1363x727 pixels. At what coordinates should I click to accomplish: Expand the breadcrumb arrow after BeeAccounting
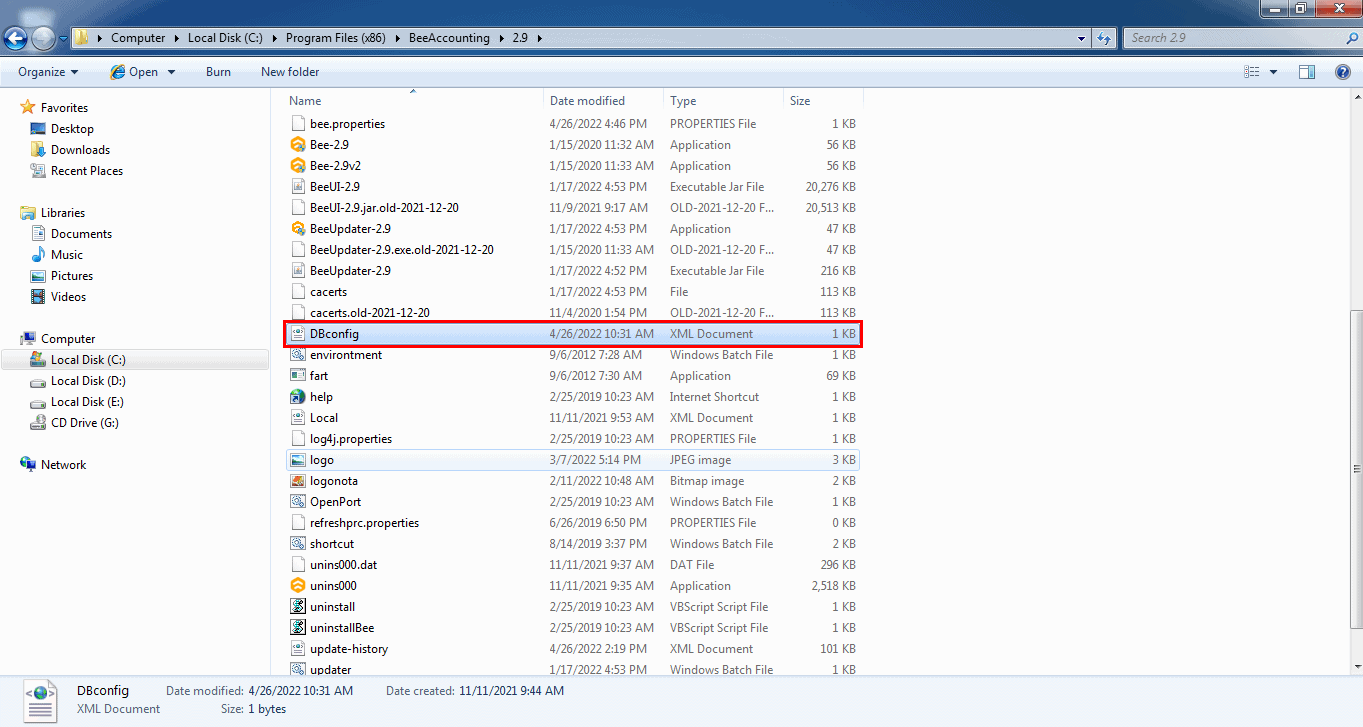click(500, 38)
